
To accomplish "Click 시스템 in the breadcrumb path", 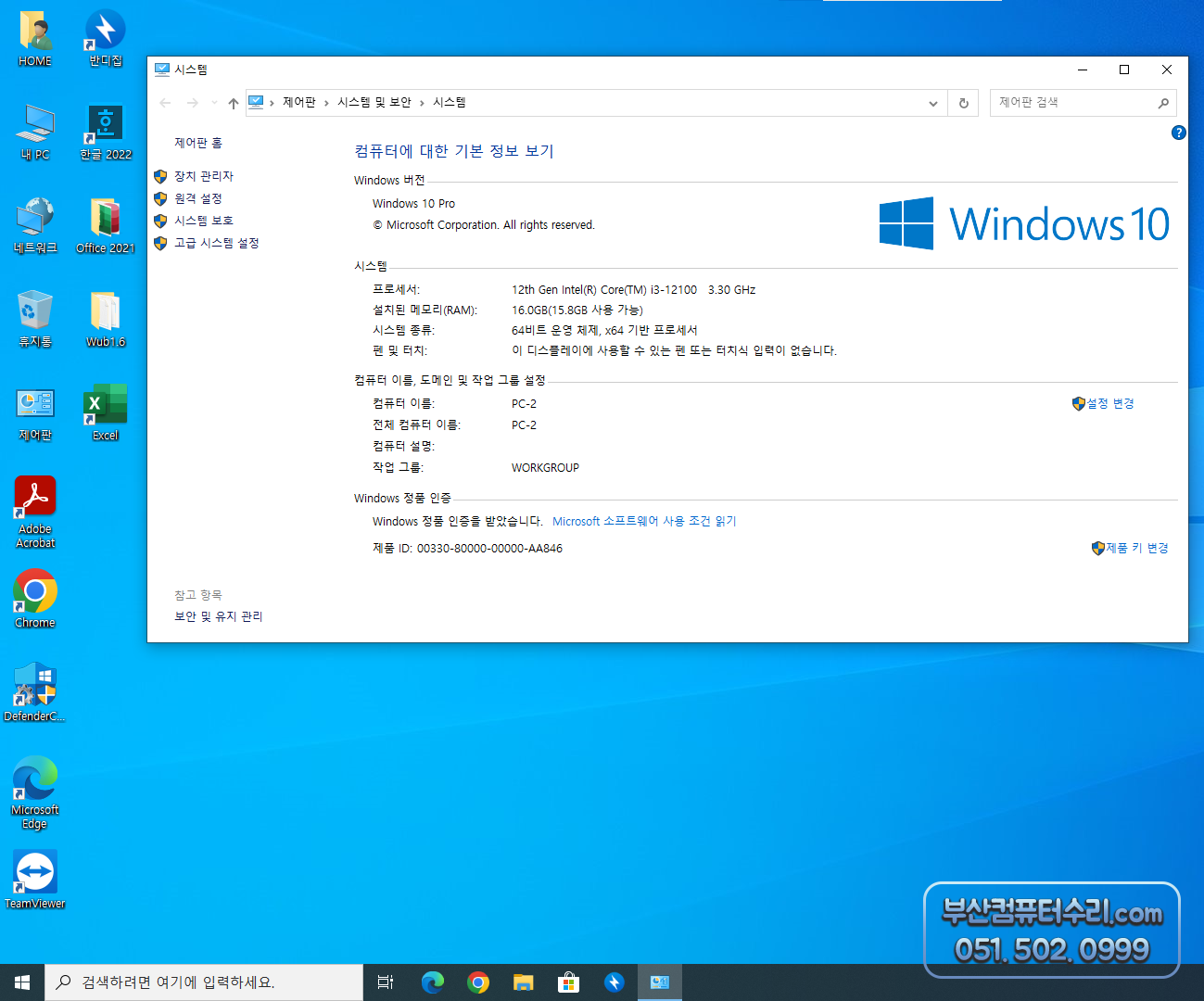I will click(450, 102).
